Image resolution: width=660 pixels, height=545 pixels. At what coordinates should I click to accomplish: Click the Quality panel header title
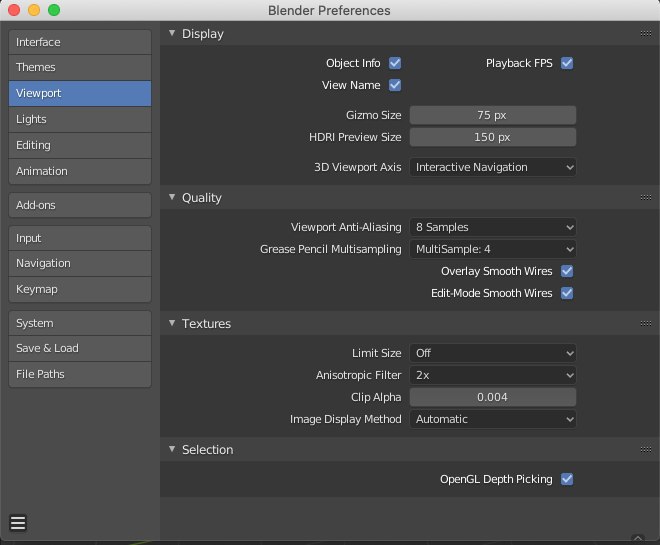[x=202, y=198]
